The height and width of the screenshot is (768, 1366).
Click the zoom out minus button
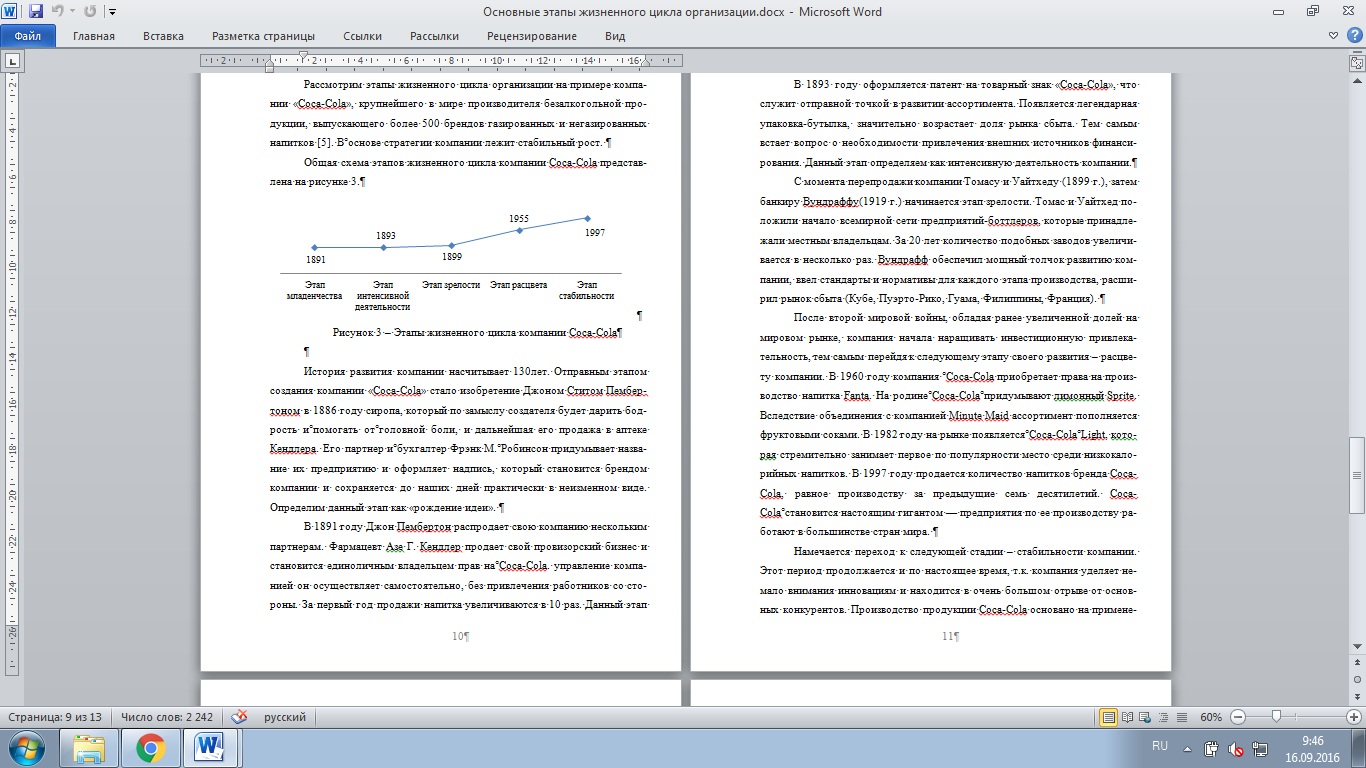click(x=1238, y=717)
